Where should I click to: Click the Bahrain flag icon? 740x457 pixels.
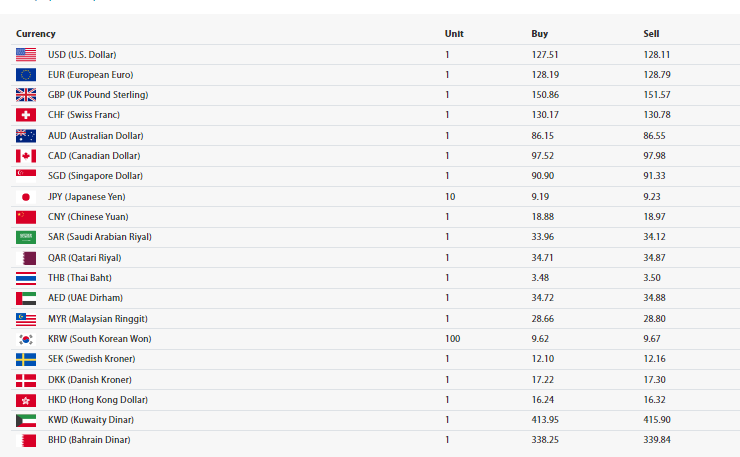[x=26, y=440]
